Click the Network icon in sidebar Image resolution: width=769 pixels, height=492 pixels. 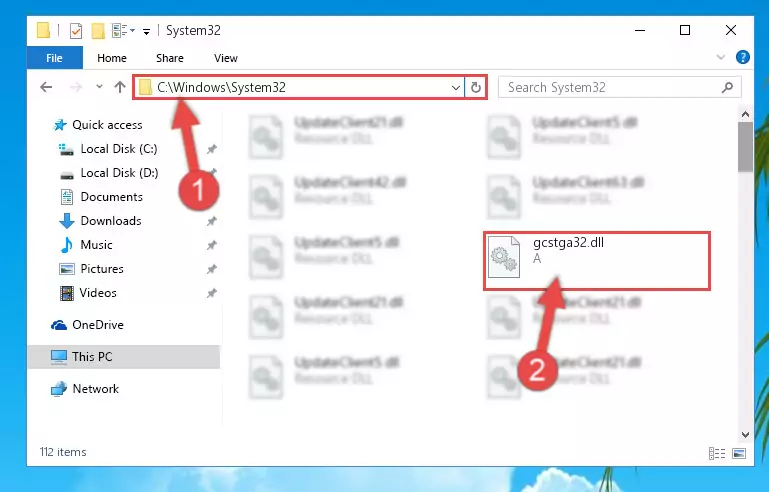point(59,388)
